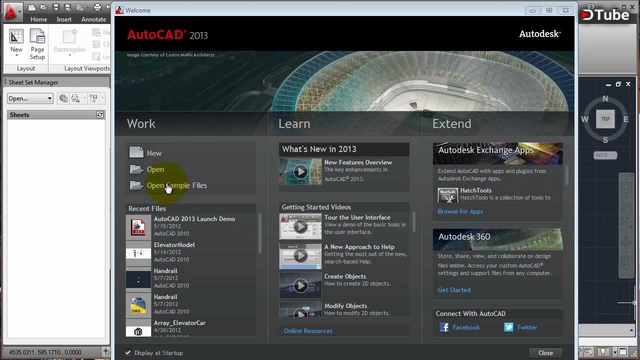Click the Autodesk Exchange Apps banner
640x360 pixels.
[498, 153]
